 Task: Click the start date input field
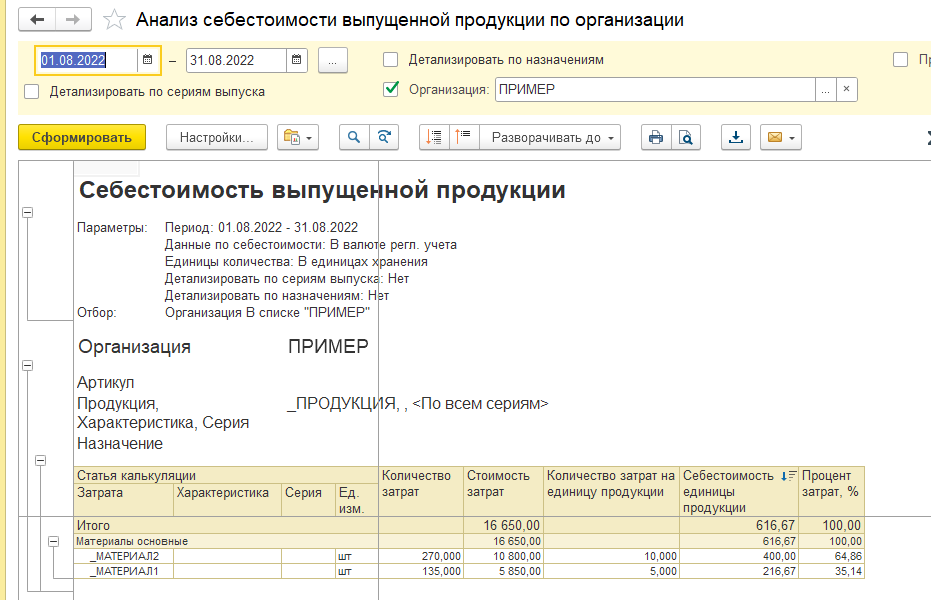tap(85, 60)
